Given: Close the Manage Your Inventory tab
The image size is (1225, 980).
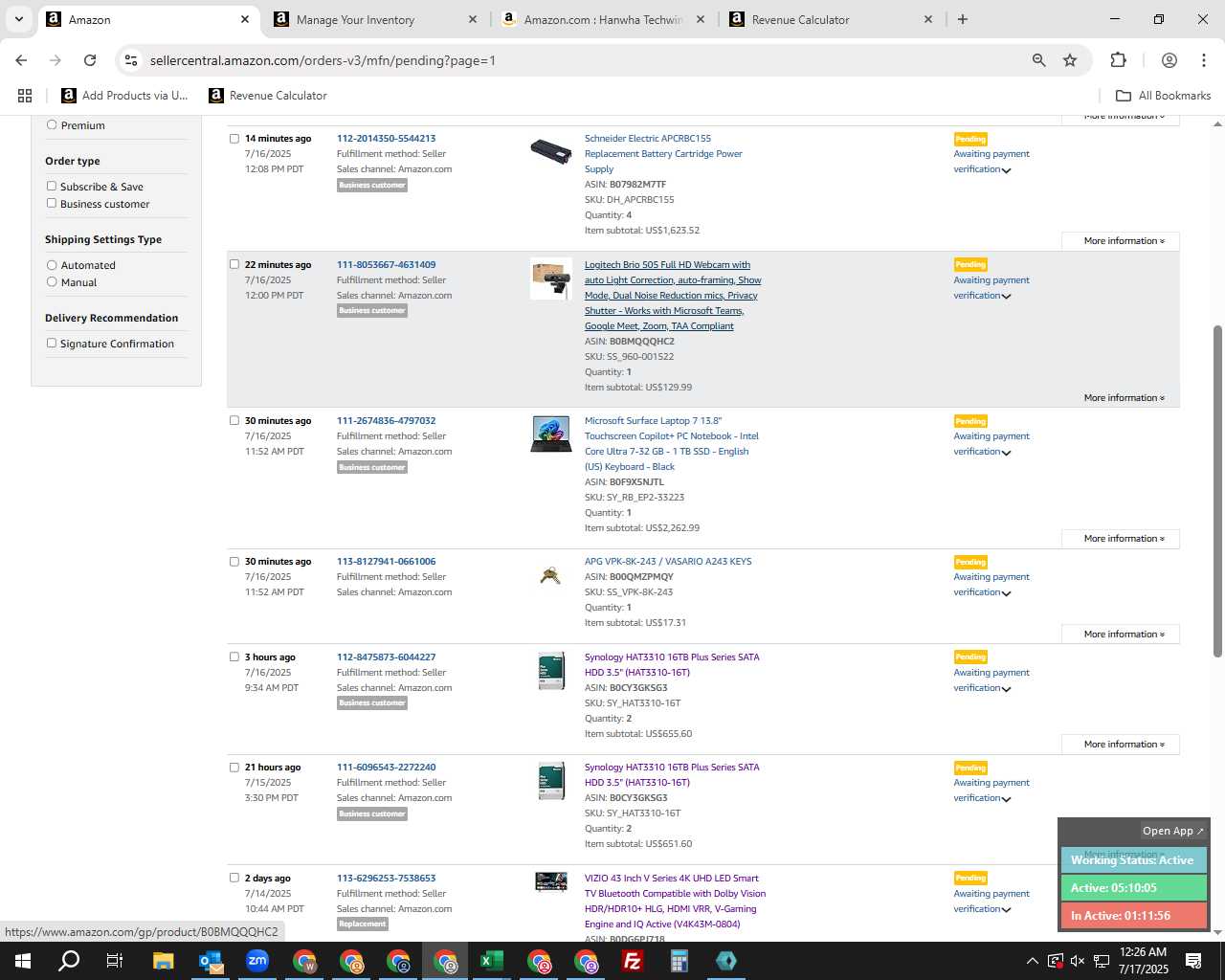Looking at the screenshot, I should (473, 19).
